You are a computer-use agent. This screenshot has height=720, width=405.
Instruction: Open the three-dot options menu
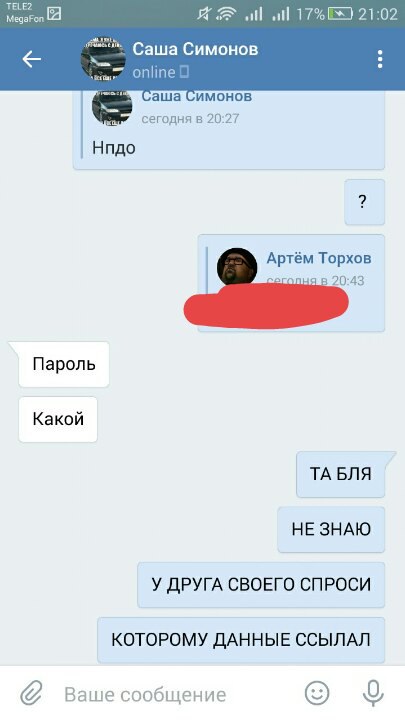[x=380, y=59]
